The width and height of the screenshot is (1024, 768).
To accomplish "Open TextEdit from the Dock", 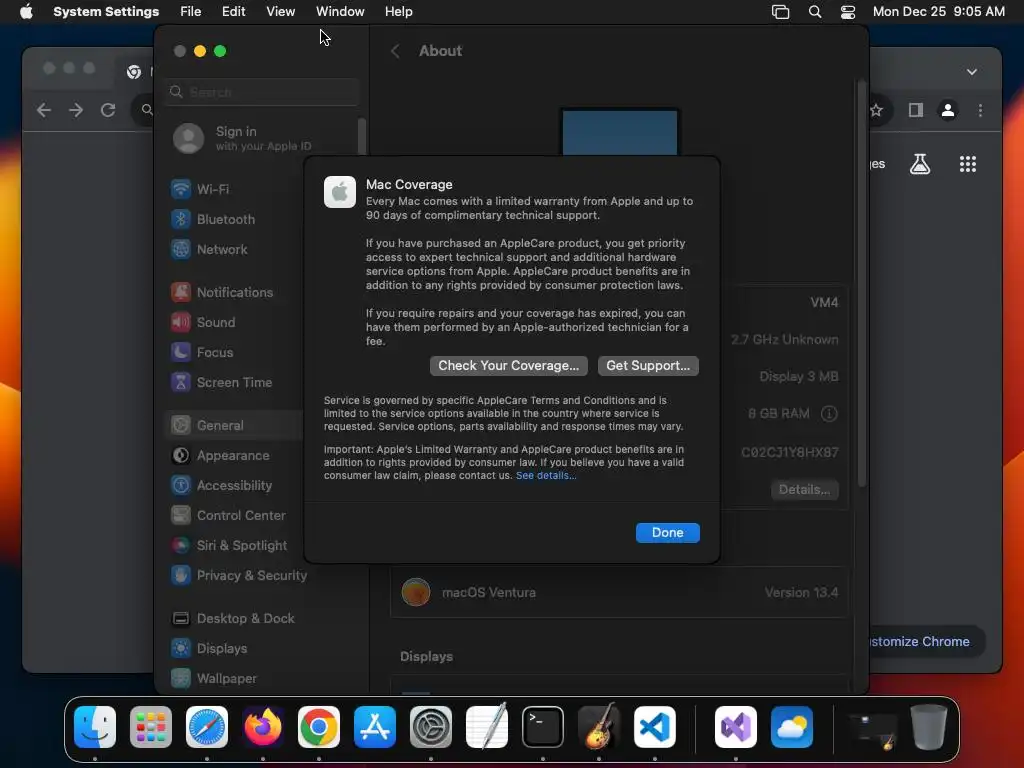I will tap(487, 727).
